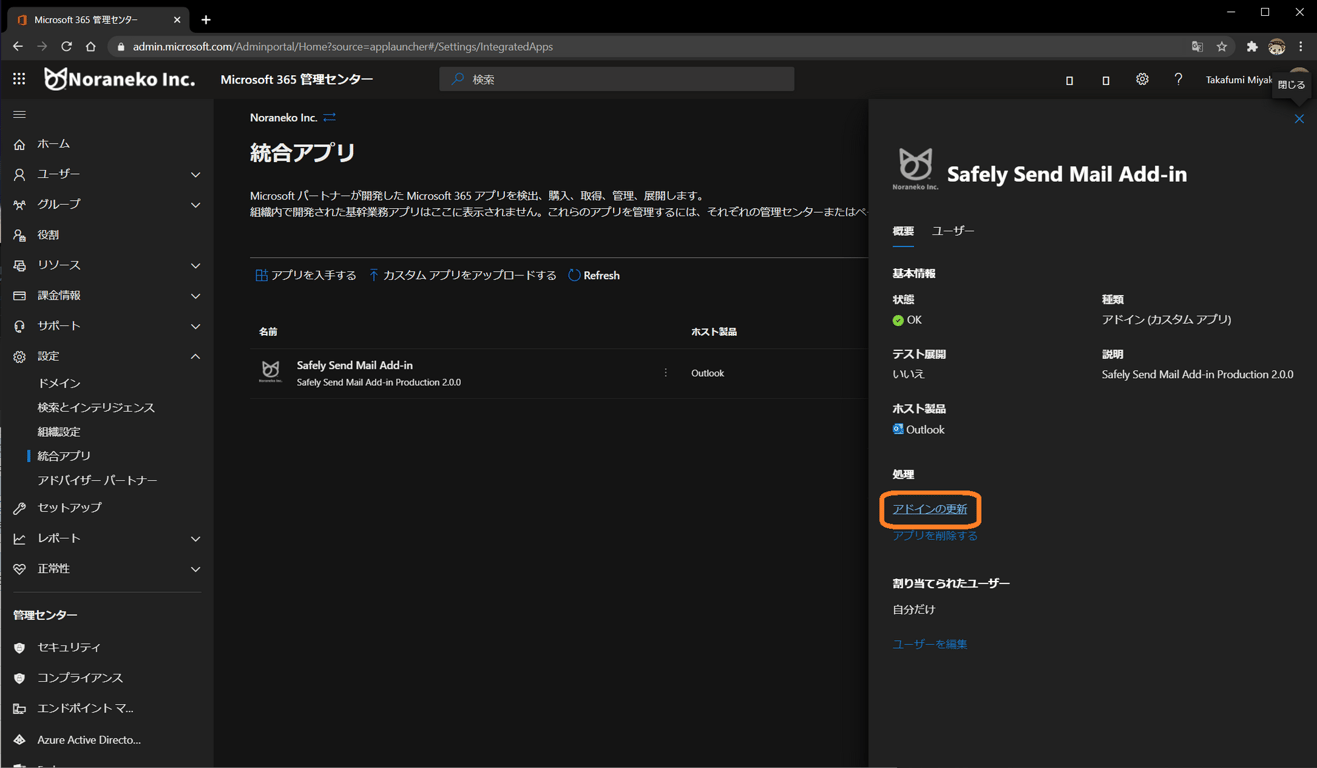Click the translate page icon in address bar
The image size is (1317, 768).
pyautogui.click(x=1197, y=46)
